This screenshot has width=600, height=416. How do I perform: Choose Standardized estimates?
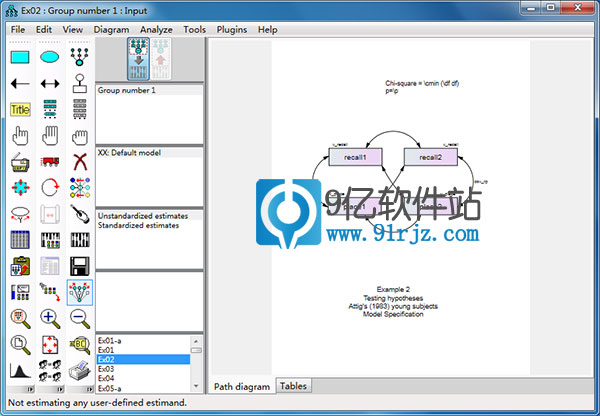tap(149, 225)
